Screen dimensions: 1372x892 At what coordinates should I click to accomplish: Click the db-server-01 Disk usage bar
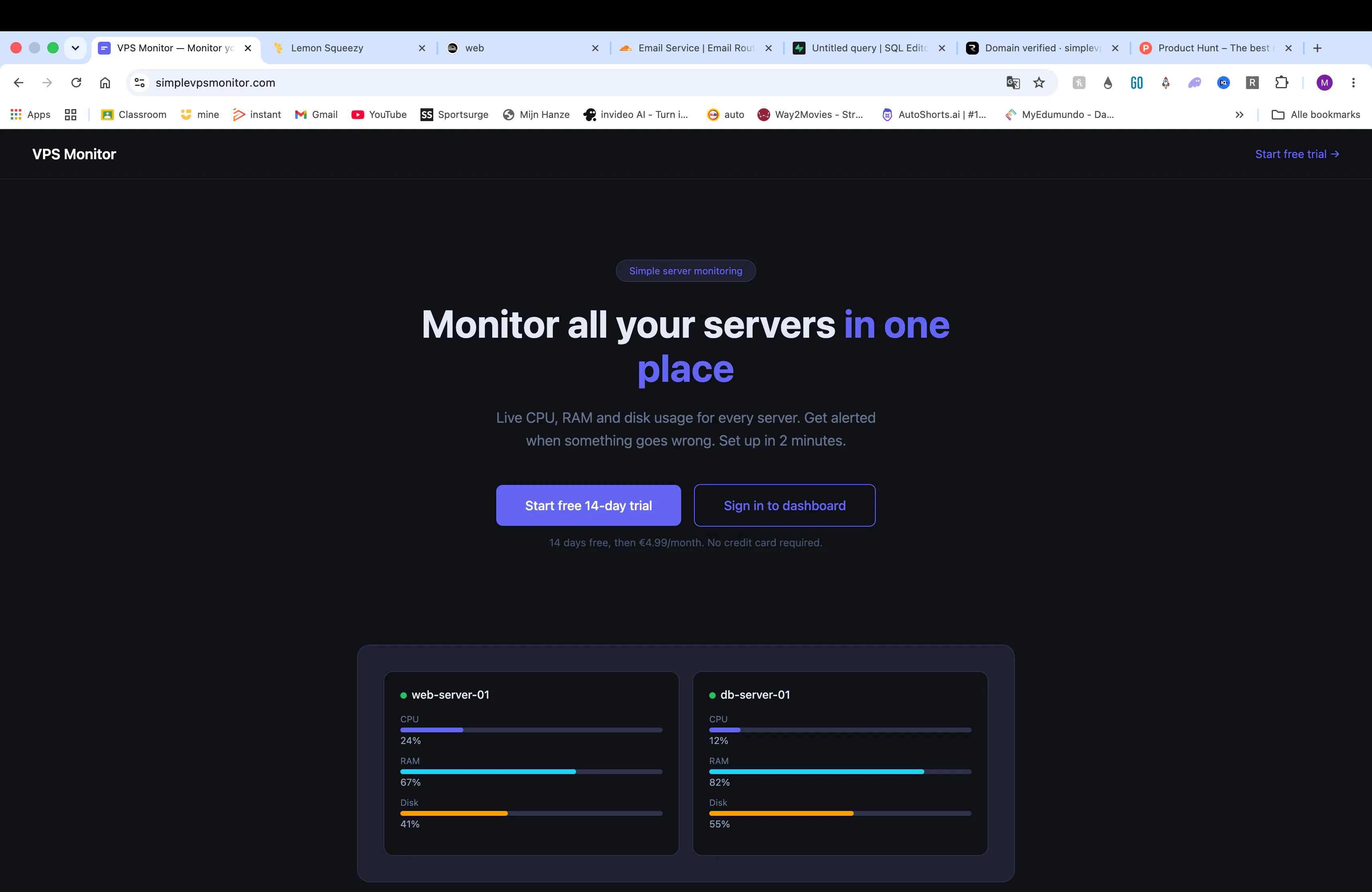click(840, 814)
